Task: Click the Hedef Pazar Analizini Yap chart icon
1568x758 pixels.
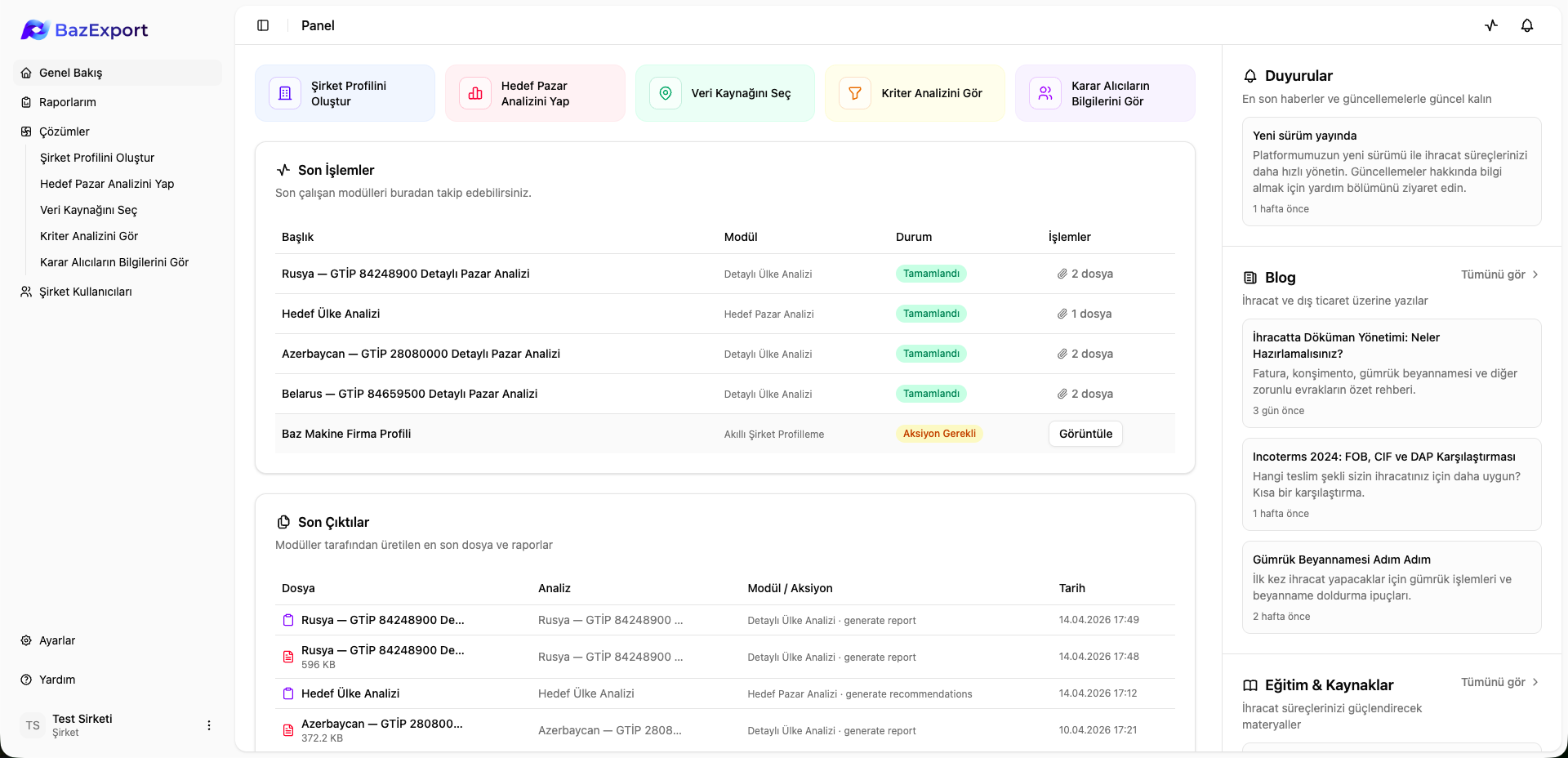Action: [x=474, y=92]
